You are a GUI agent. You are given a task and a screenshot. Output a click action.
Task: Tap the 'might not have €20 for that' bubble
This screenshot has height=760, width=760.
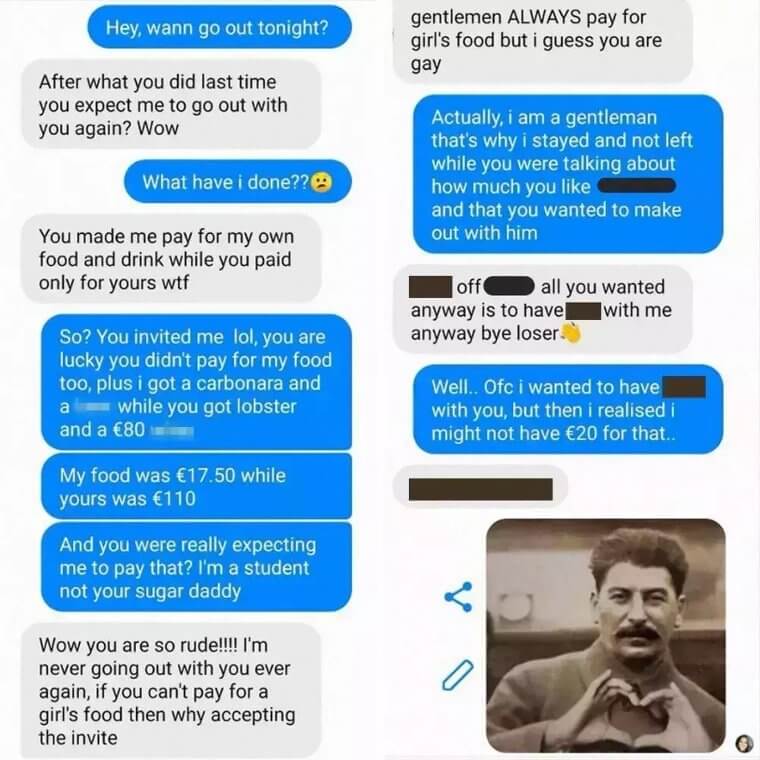568,410
